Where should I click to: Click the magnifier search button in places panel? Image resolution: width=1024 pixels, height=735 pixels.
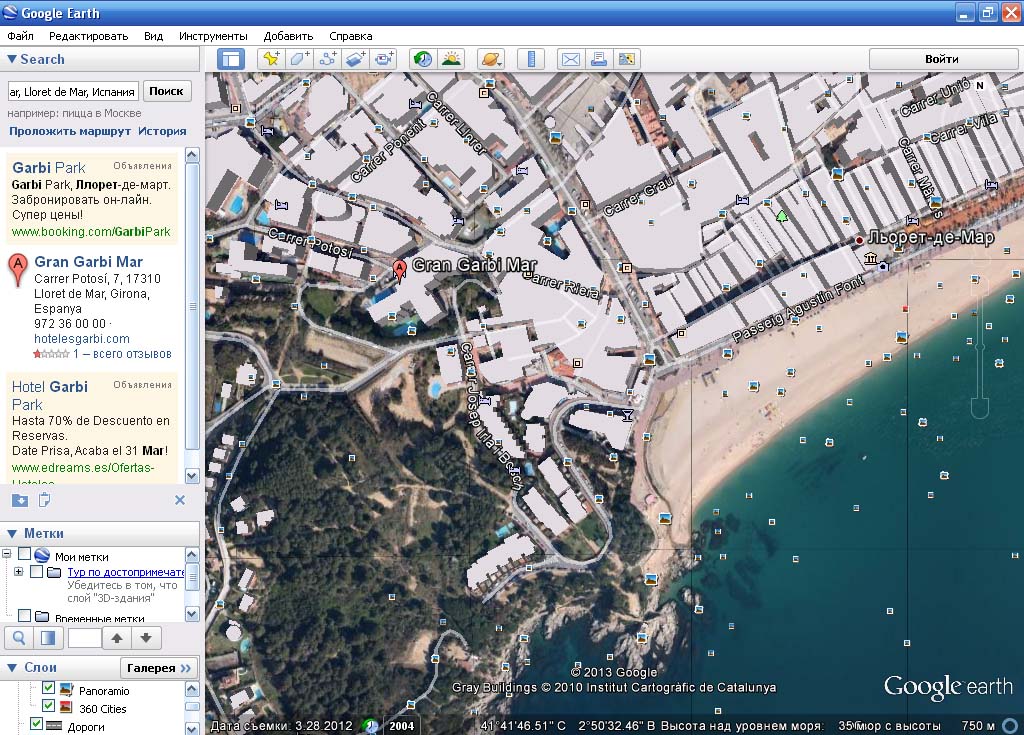point(20,638)
